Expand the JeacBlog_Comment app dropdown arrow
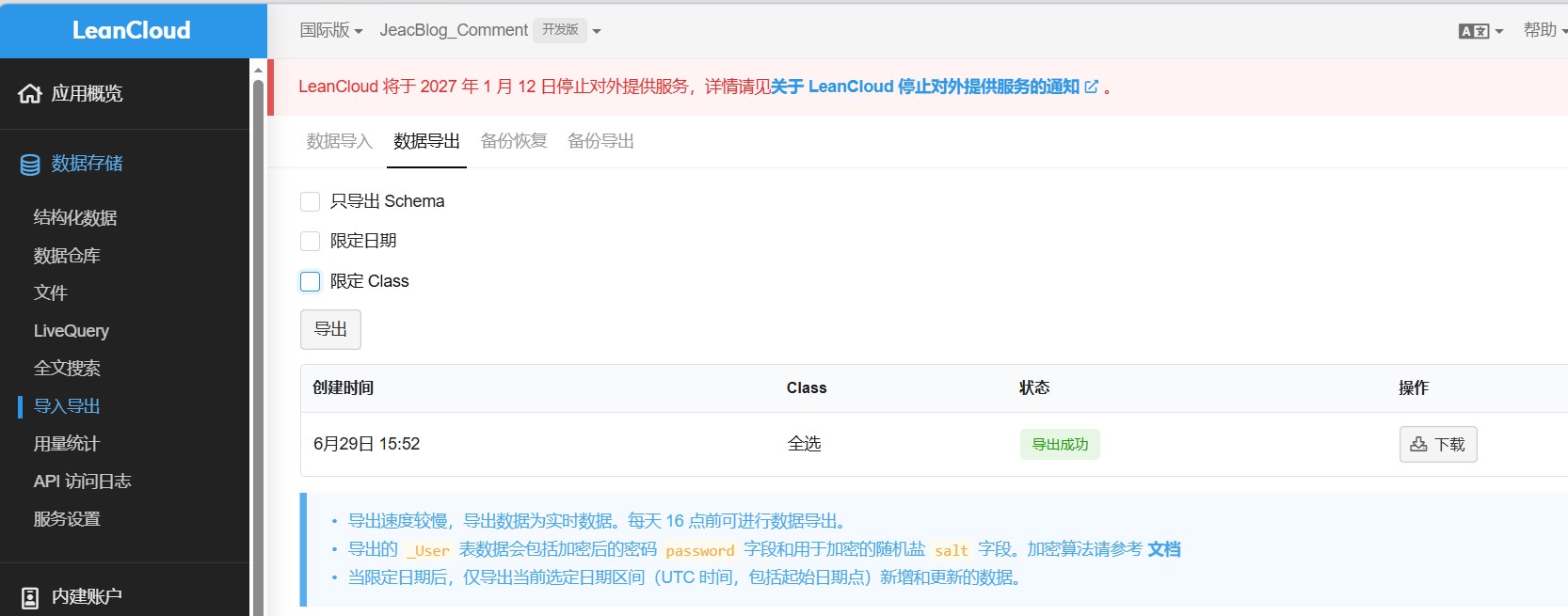Screen dimensions: 1568x616 point(597,31)
